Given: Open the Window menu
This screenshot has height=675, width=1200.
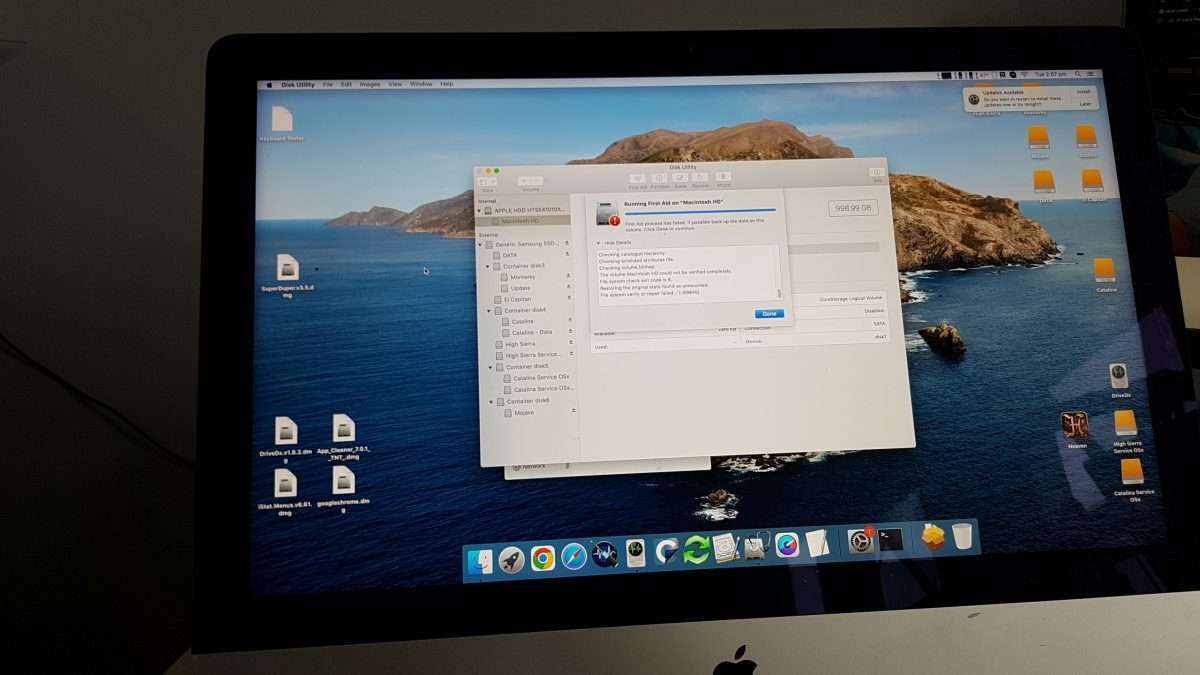Looking at the screenshot, I should [x=420, y=84].
